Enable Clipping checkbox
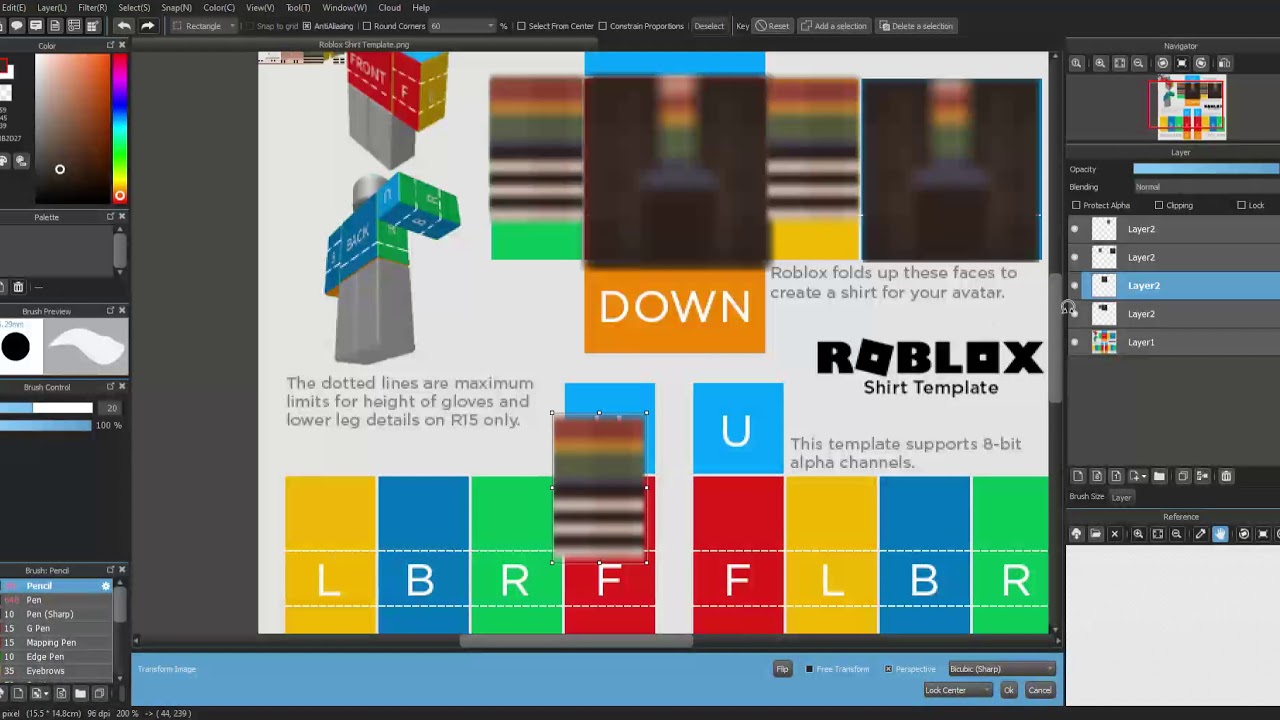Viewport: 1280px width, 720px height. 1159,205
